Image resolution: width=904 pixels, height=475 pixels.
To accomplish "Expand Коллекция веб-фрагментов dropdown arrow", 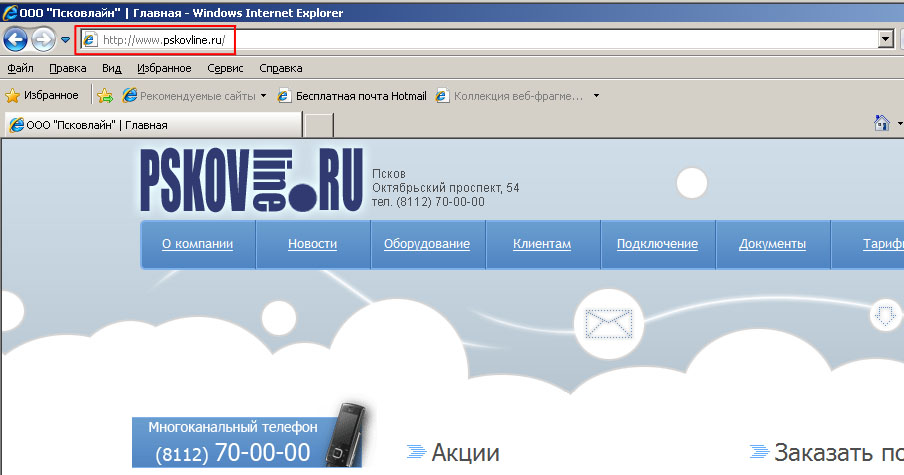I will point(596,96).
